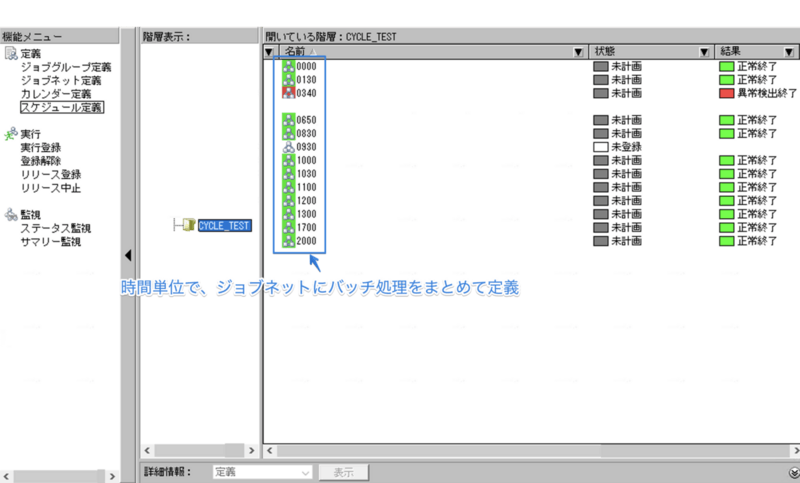Open リリース中止 in function menu
Viewport: 800px width, 483px height.
point(51,188)
